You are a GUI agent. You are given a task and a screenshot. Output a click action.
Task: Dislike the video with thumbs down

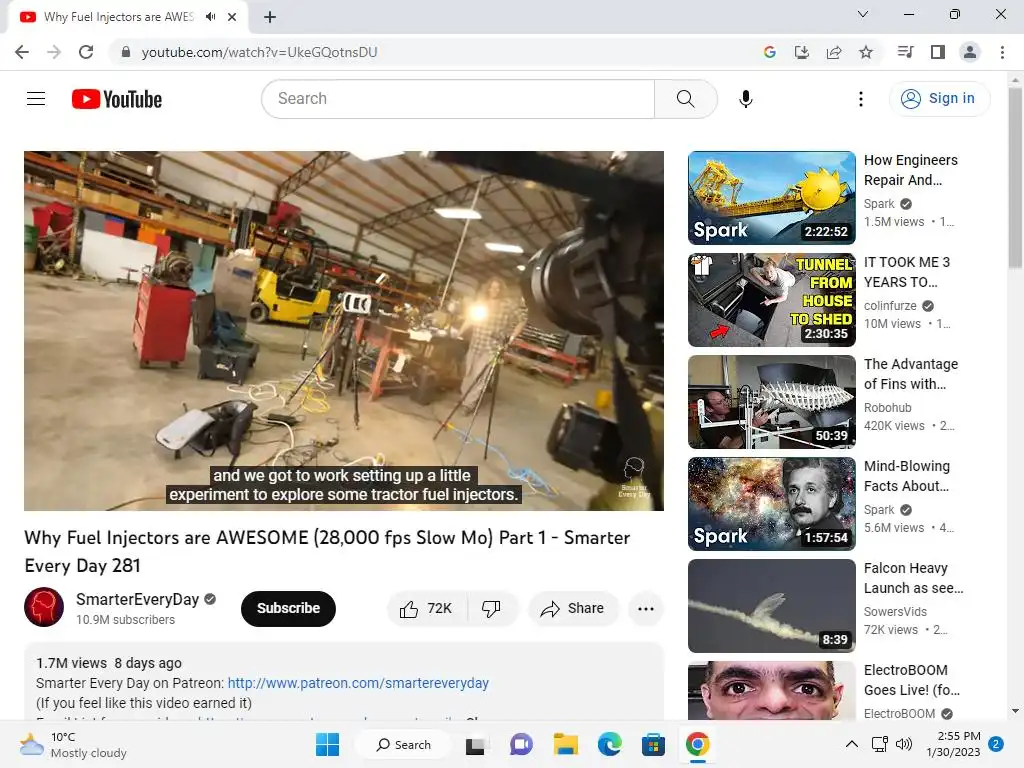pyautogui.click(x=491, y=609)
